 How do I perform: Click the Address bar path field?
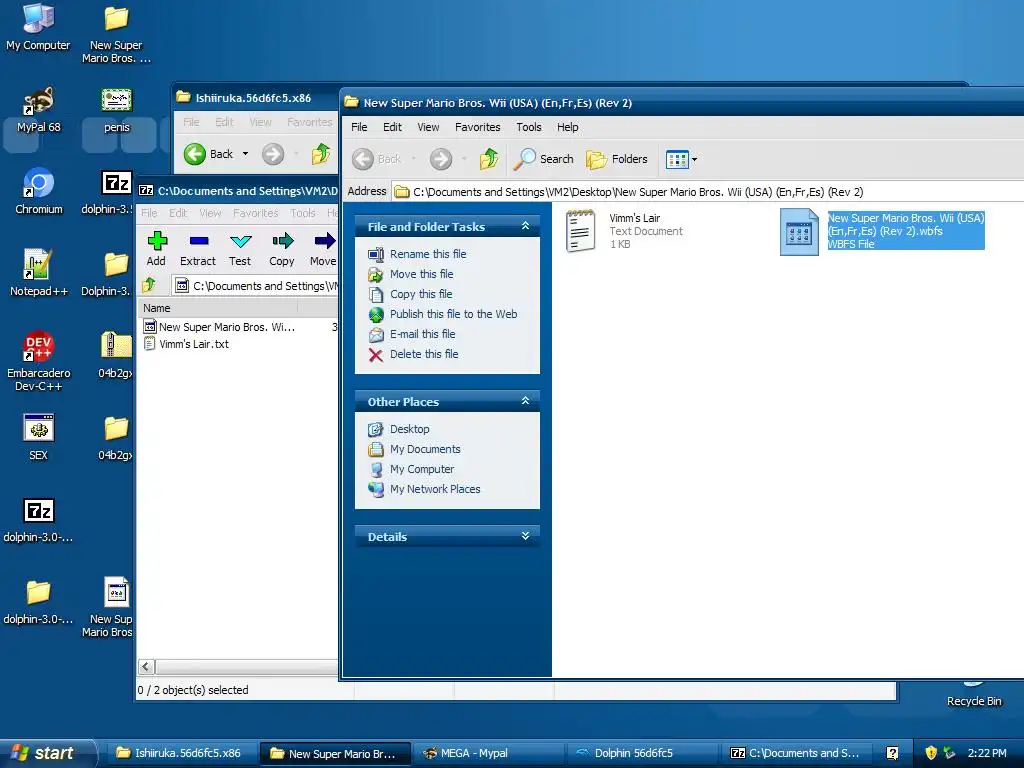(x=708, y=191)
